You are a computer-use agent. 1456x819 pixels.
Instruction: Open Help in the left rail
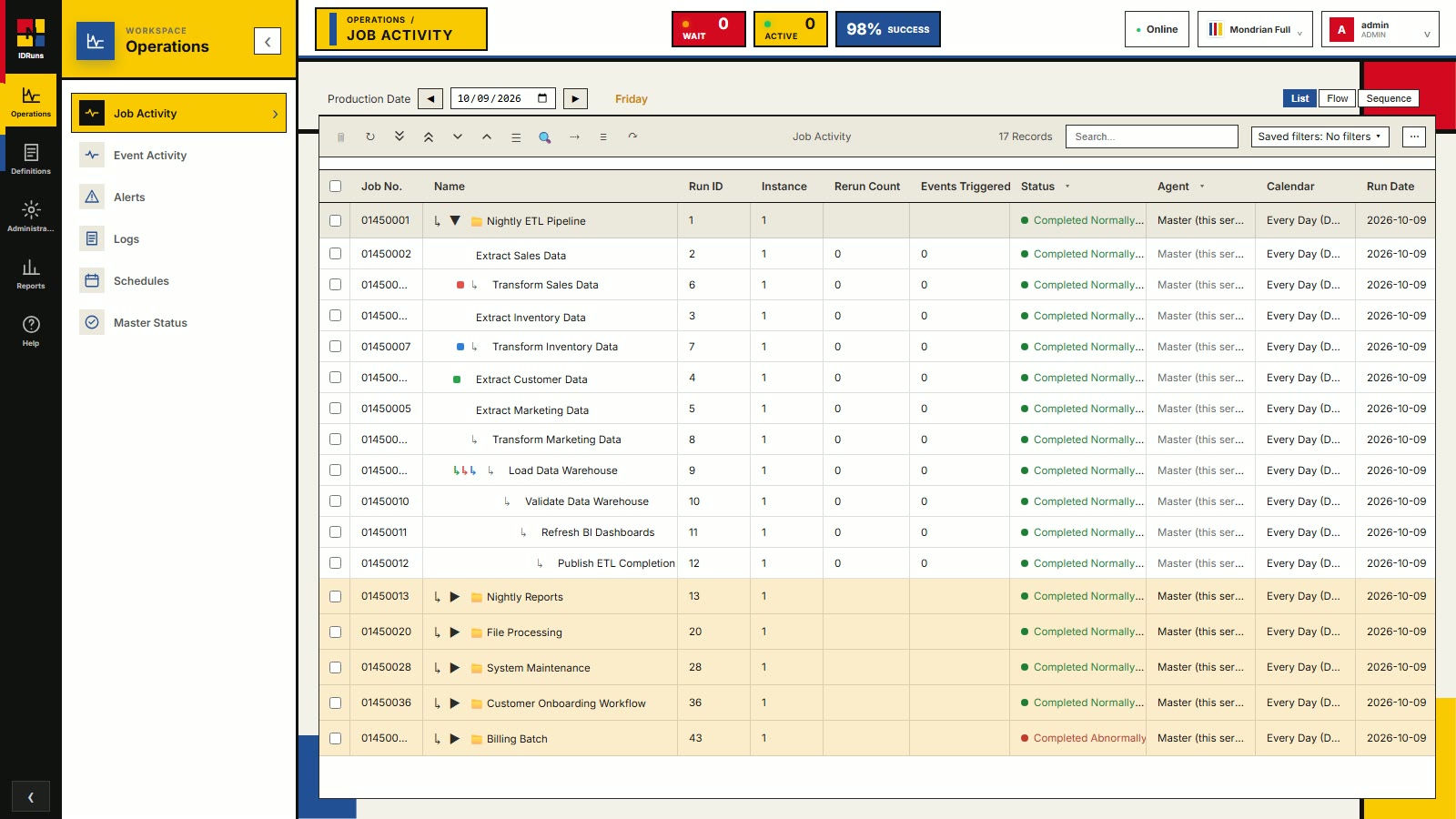(x=31, y=330)
